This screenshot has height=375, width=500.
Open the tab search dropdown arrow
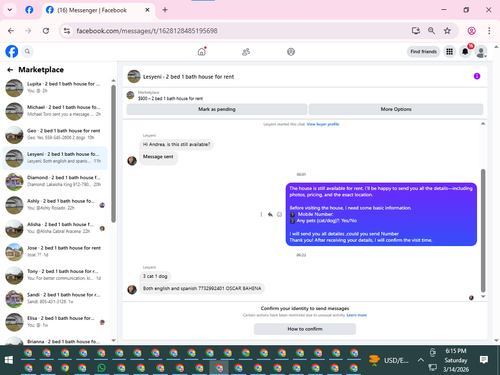point(10,10)
